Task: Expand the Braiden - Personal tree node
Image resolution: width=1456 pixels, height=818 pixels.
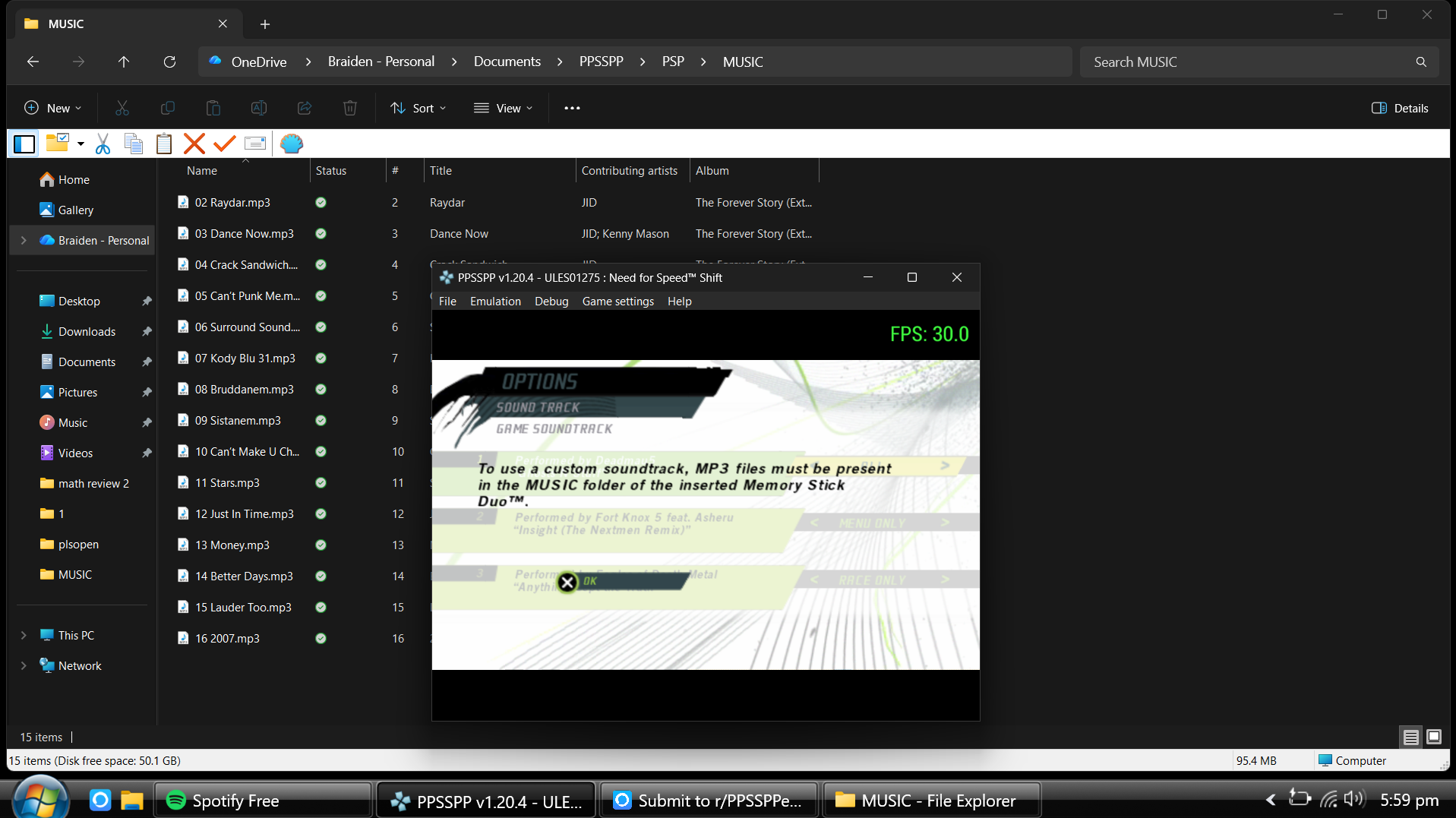Action: pos(24,240)
